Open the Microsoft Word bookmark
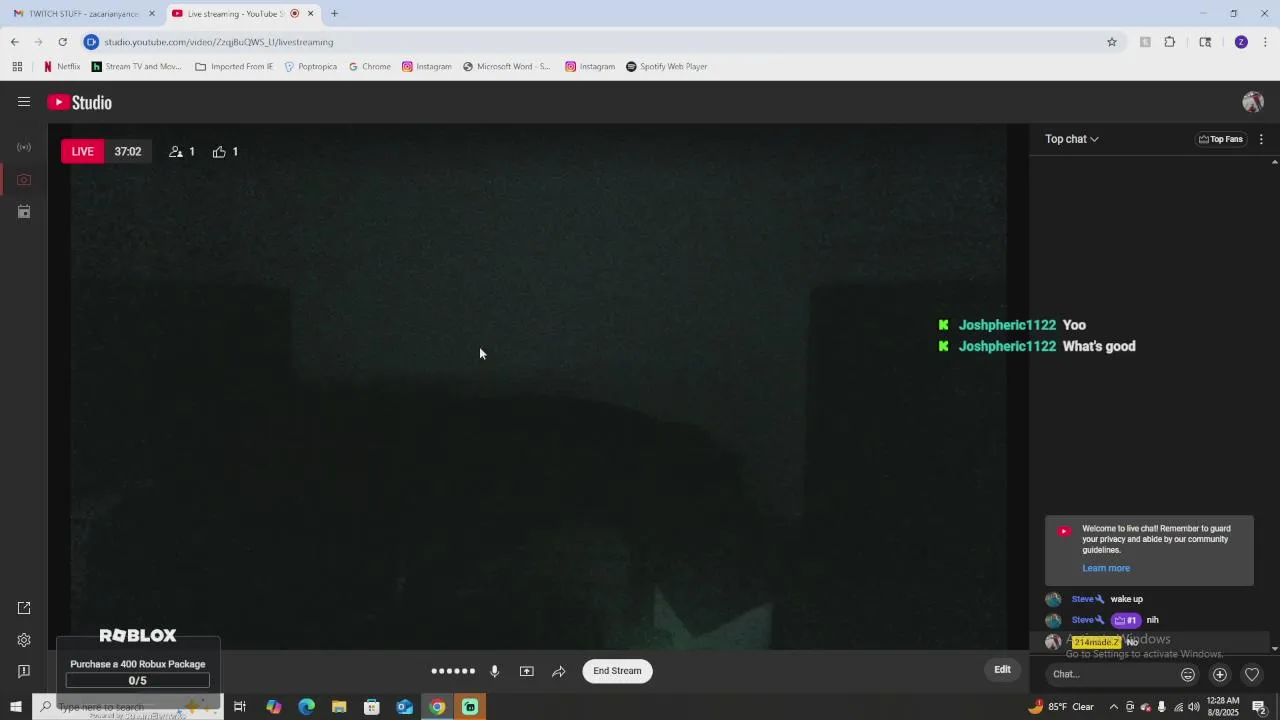Viewport: 1280px width, 720px height. click(x=507, y=67)
